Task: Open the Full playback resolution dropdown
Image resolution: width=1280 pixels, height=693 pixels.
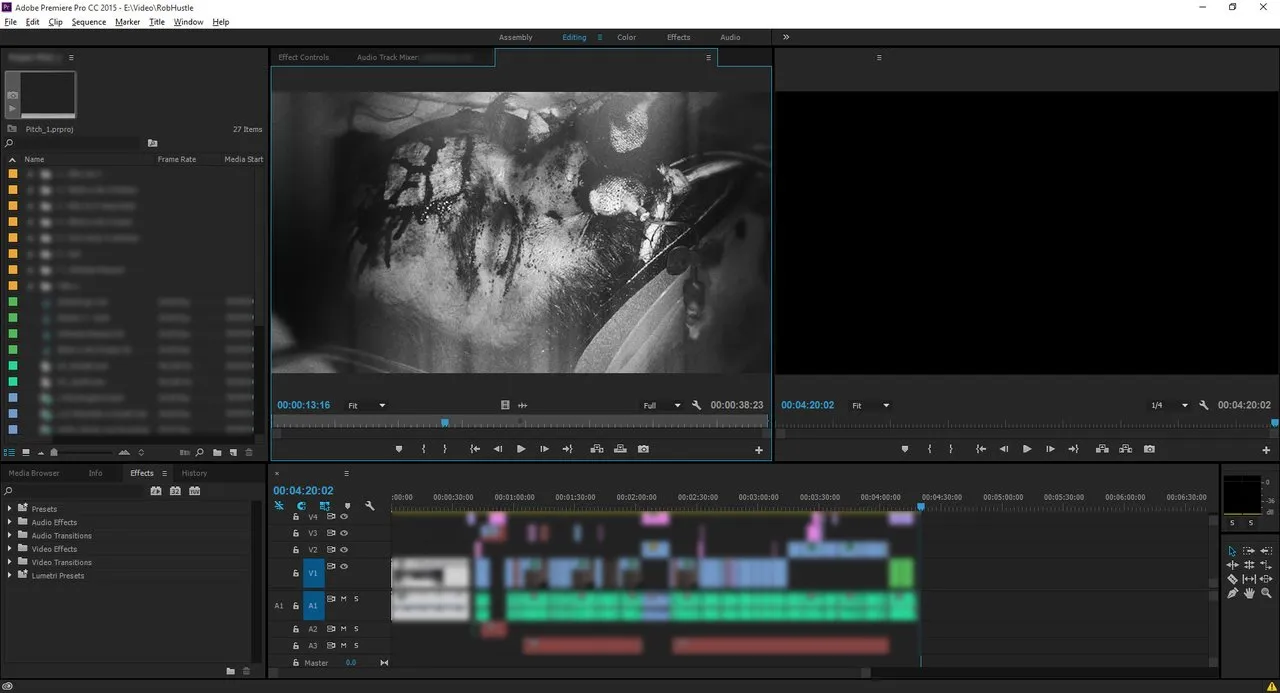Action: (x=662, y=406)
